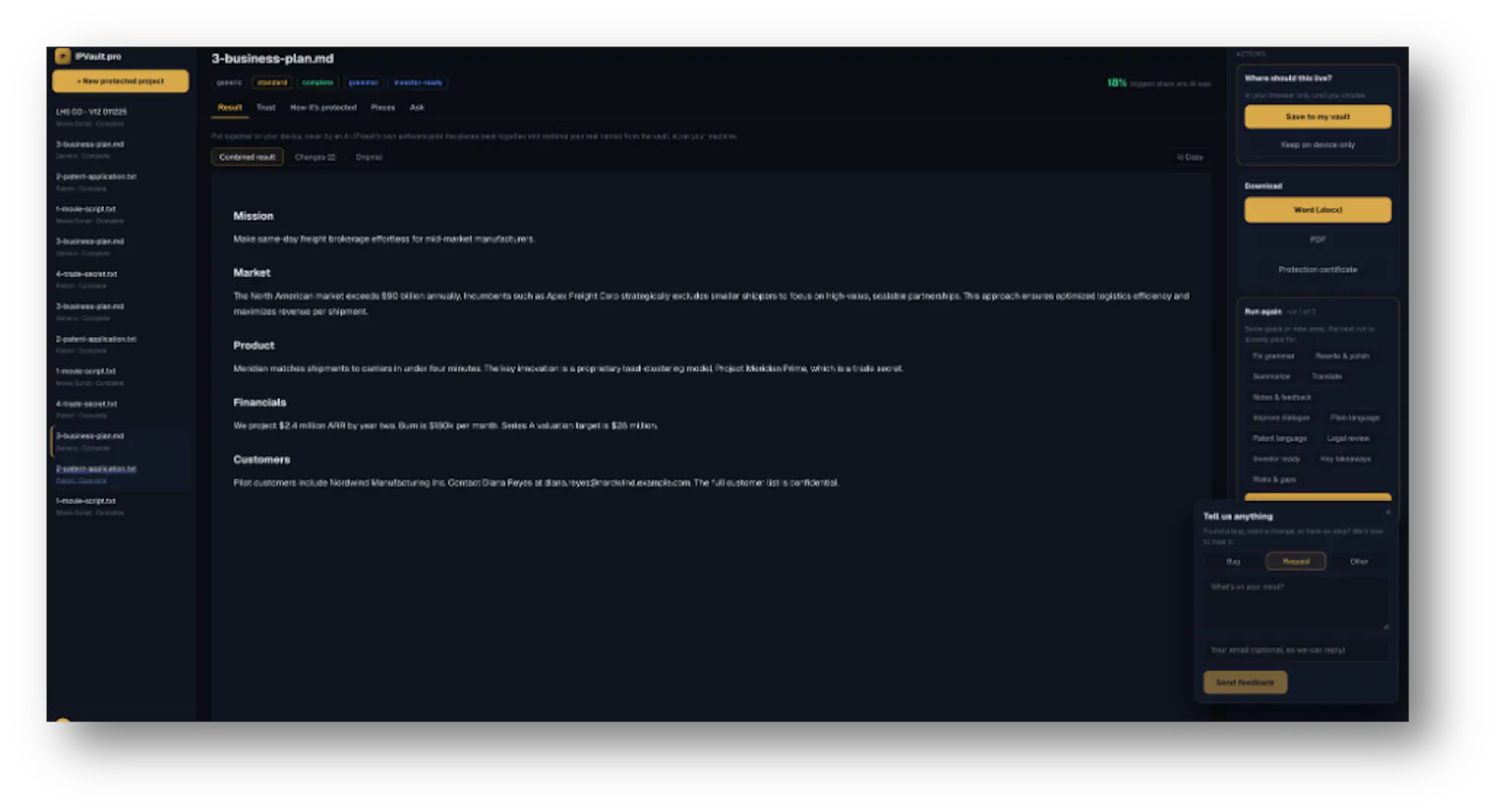1499x812 pixels.
Task: Select the Summarize run-again option
Action: 1271,376
